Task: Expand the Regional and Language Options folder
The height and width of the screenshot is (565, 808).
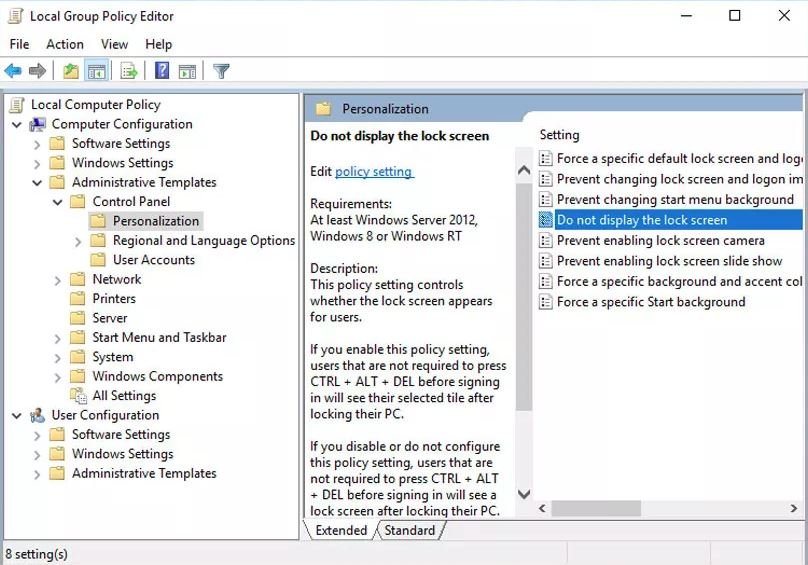Action: (x=79, y=241)
